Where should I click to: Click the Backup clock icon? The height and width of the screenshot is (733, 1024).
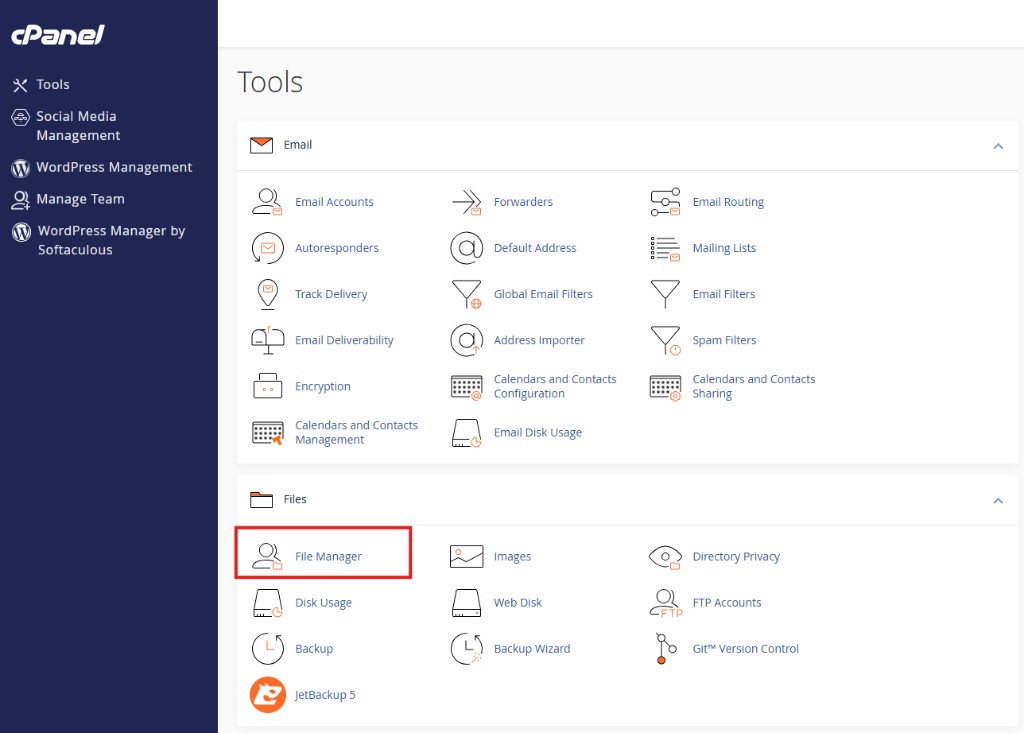coord(267,649)
